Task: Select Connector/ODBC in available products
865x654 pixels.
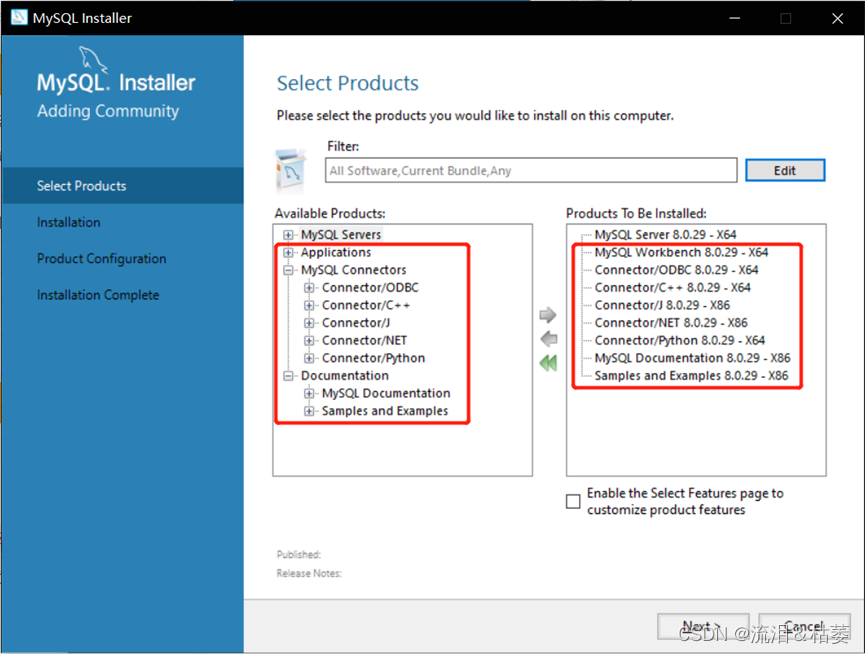Action: tap(370, 288)
